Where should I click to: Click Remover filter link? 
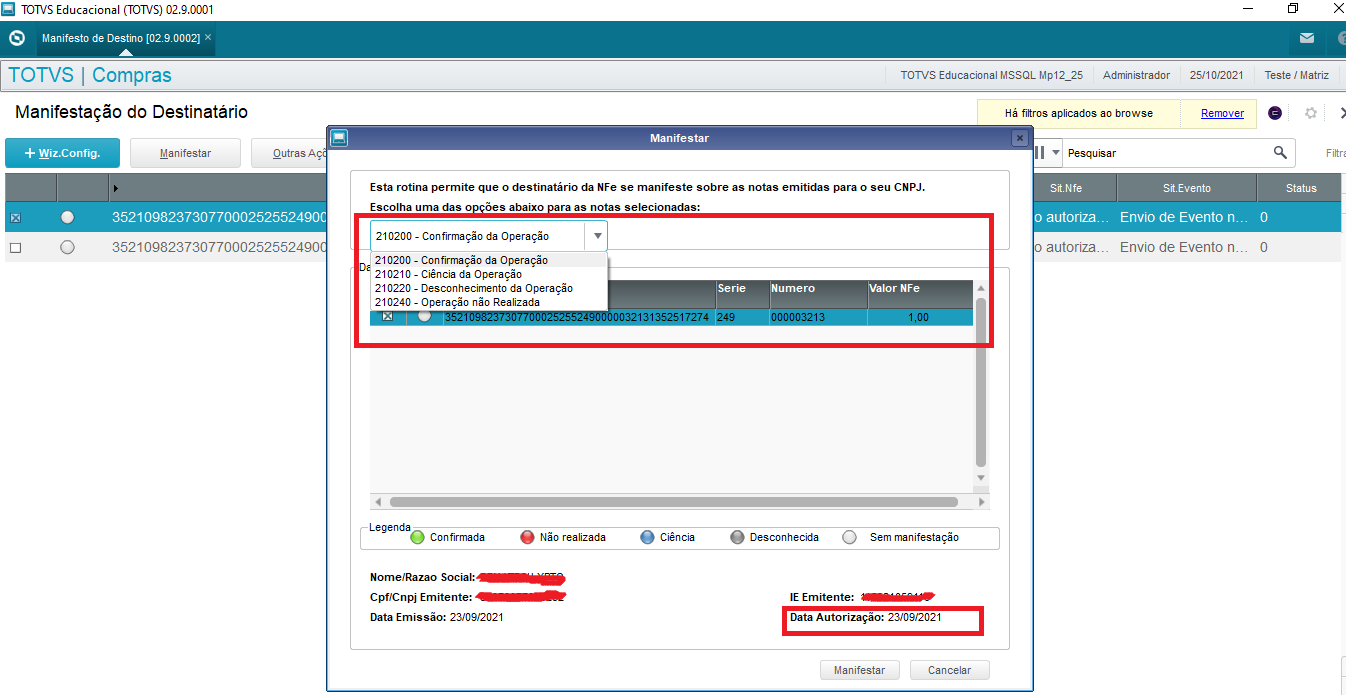[1222, 113]
